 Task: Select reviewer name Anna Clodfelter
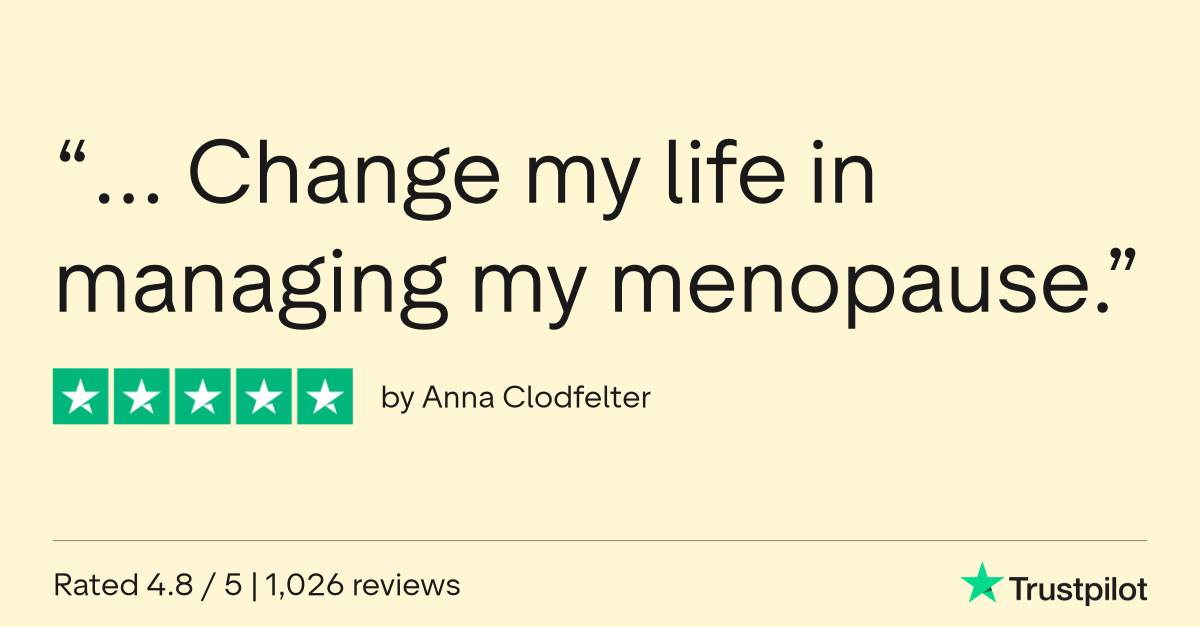pos(536,397)
